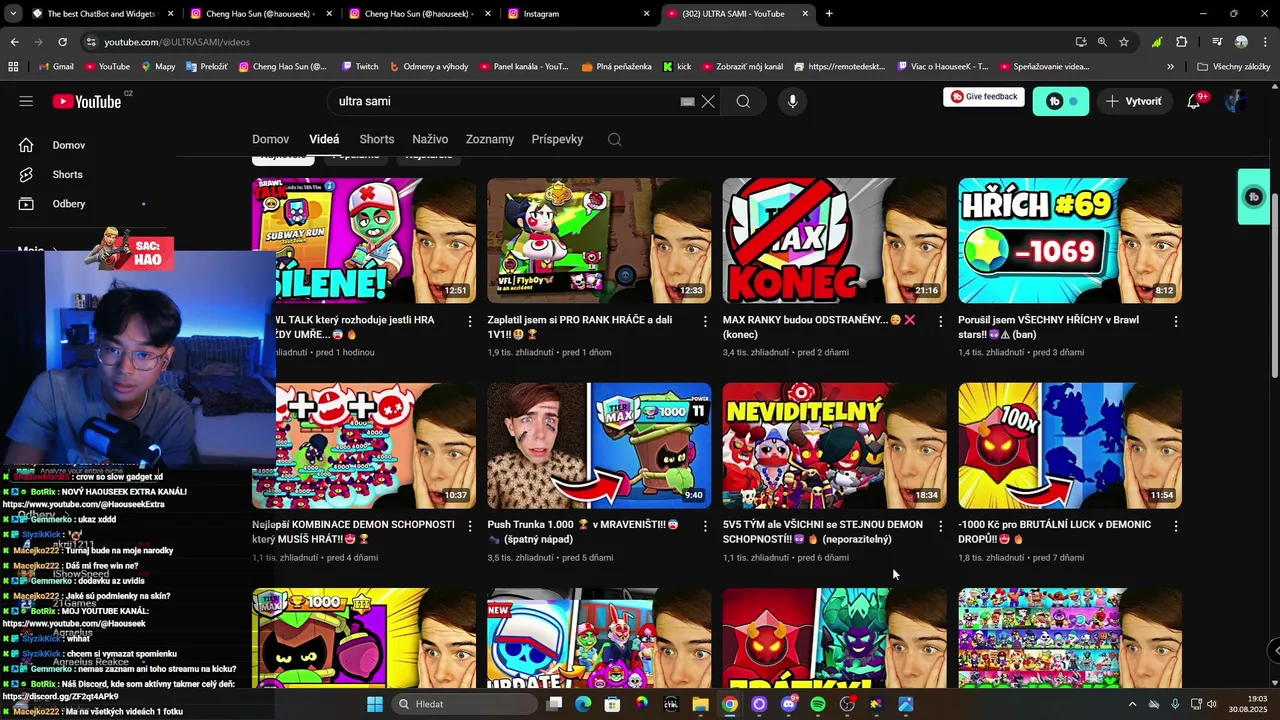The height and width of the screenshot is (720, 1280).
Task: Open three-dot options for the BRAWL TALK video
Action: tap(470, 321)
